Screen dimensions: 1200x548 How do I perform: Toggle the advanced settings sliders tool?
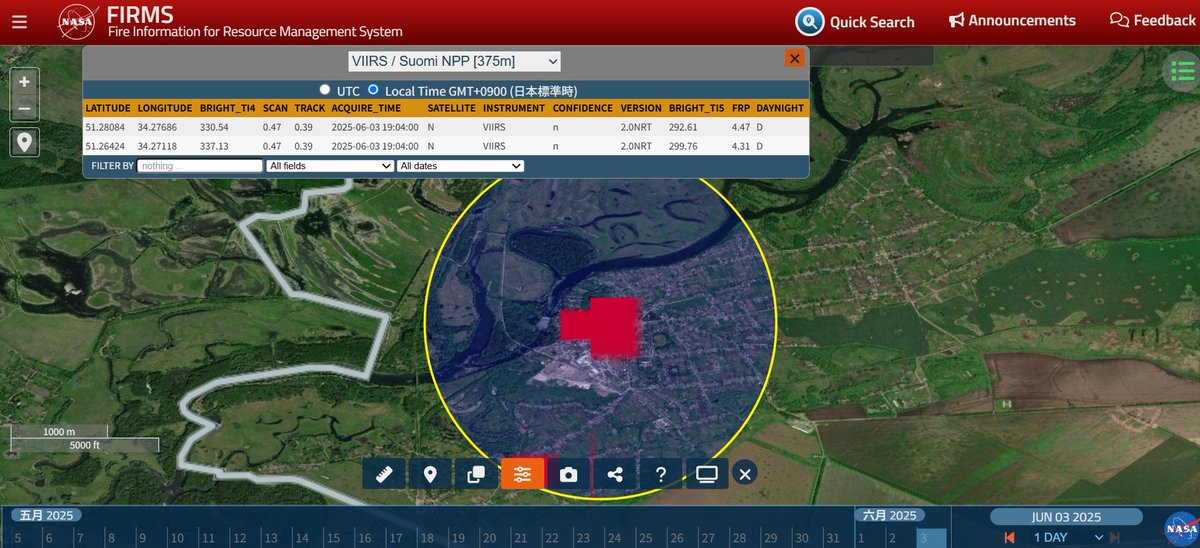point(522,474)
